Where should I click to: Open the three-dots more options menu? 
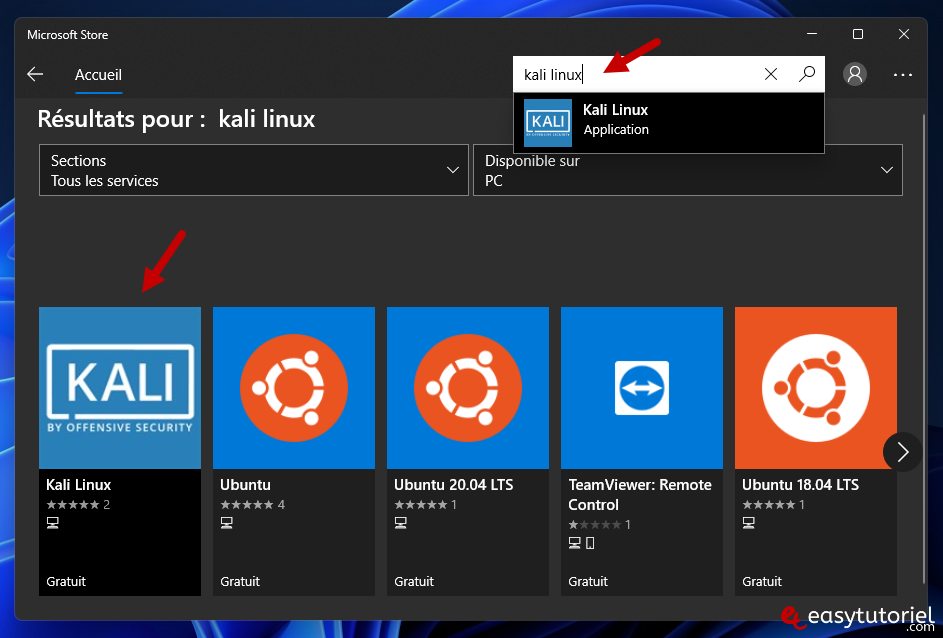point(903,75)
